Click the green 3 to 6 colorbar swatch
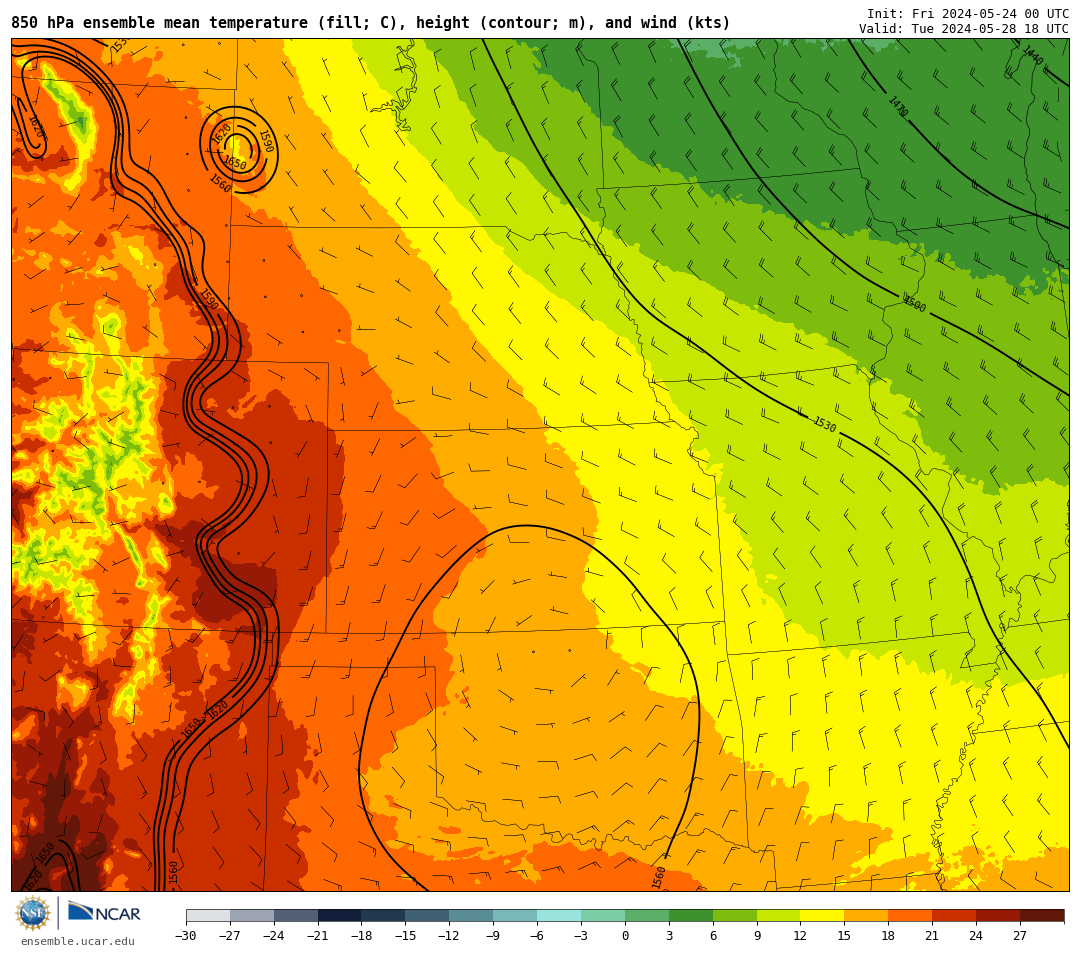This screenshot has height=954, width=1080. pyautogui.click(x=690, y=915)
